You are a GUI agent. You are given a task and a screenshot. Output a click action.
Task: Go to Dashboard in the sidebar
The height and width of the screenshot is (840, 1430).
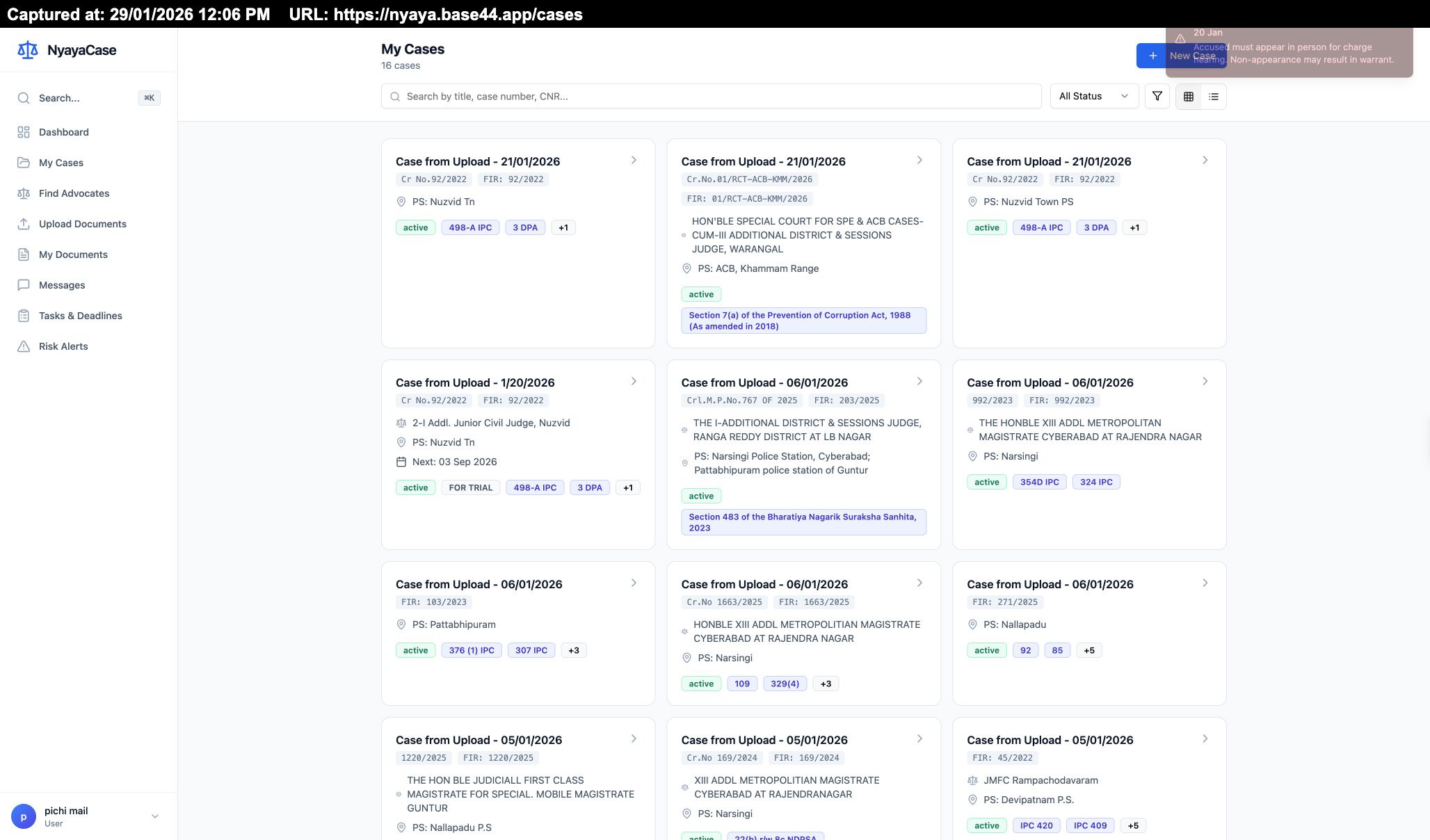tap(88, 132)
